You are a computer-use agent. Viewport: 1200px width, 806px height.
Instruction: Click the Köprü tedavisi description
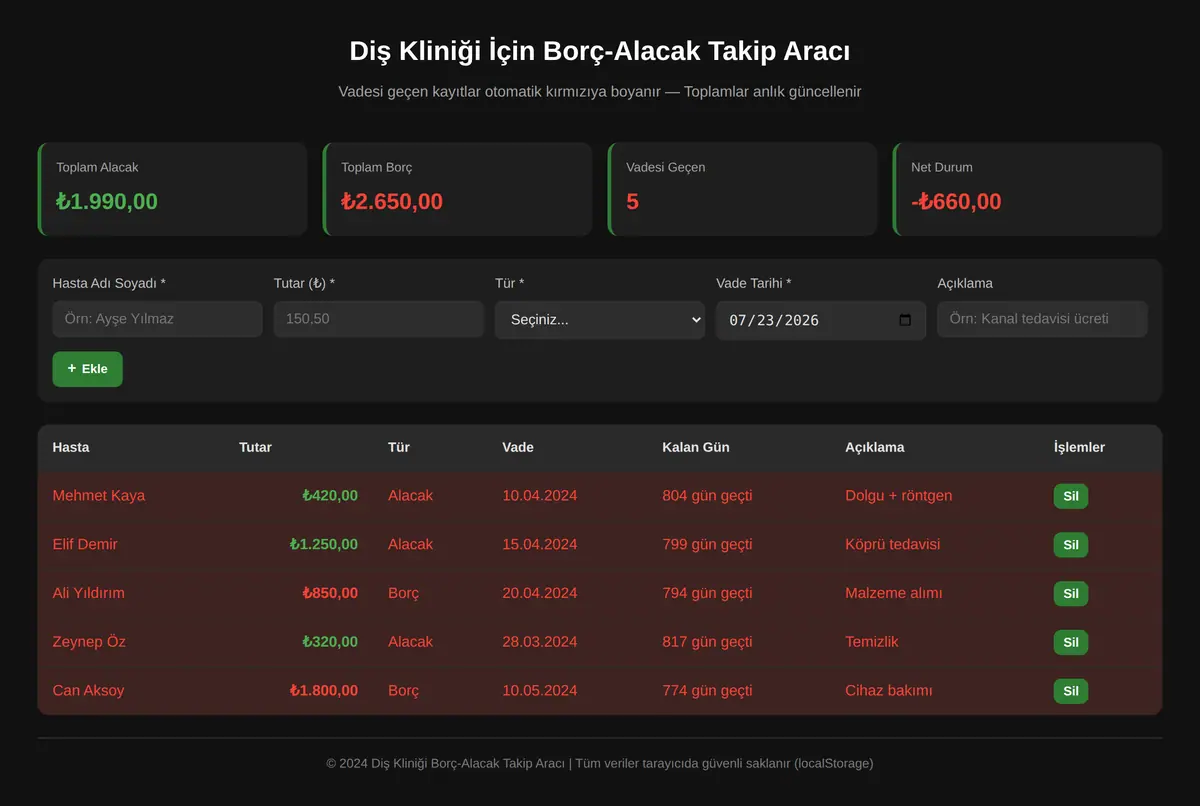tap(893, 544)
